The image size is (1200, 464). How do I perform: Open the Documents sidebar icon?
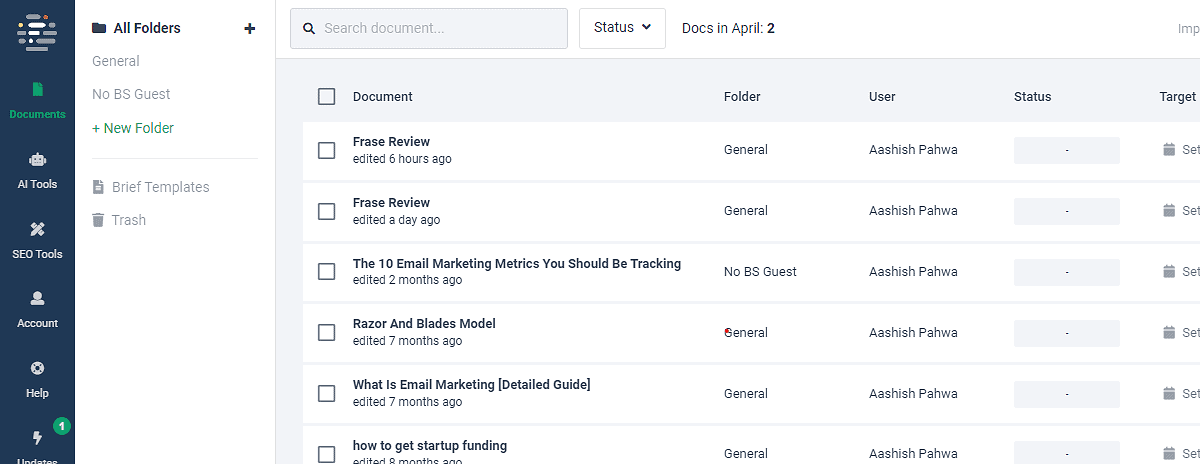click(37, 90)
